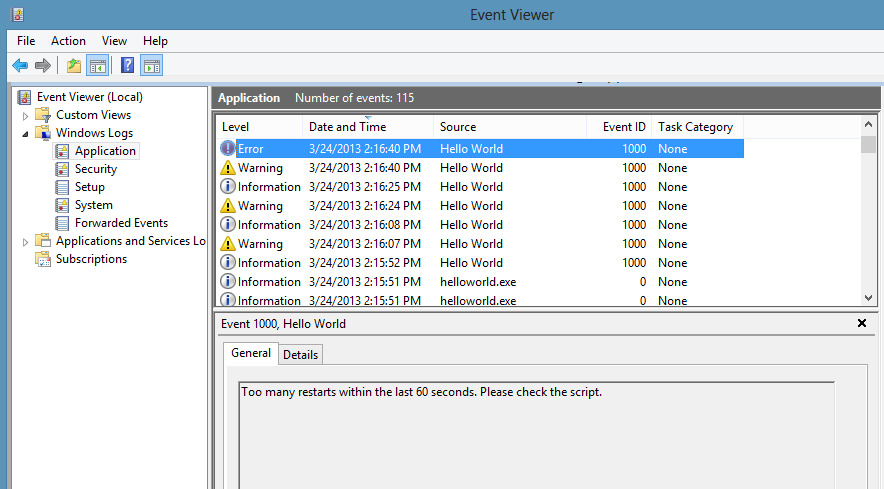This screenshot has height=489, width=884.
Task: Click the 'Event 1000, Hello World' pane title
Action: point(283,324)
